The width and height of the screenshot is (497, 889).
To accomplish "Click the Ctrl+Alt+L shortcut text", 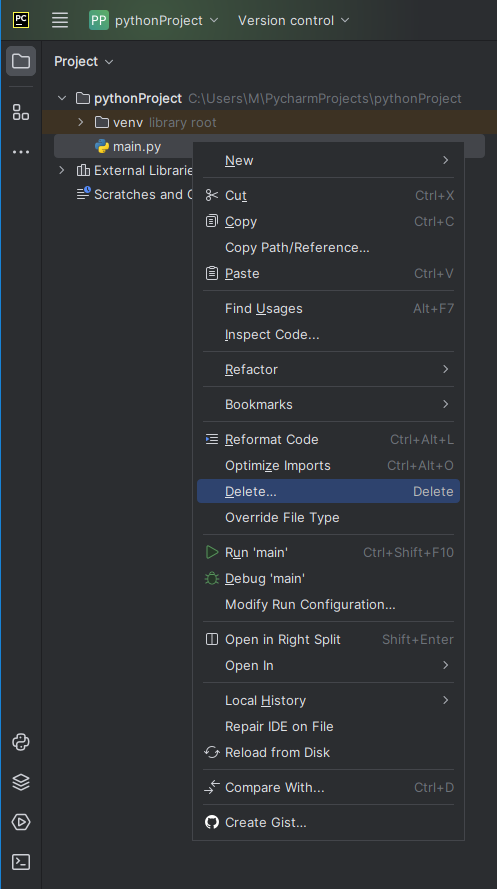I will (422, 439).
